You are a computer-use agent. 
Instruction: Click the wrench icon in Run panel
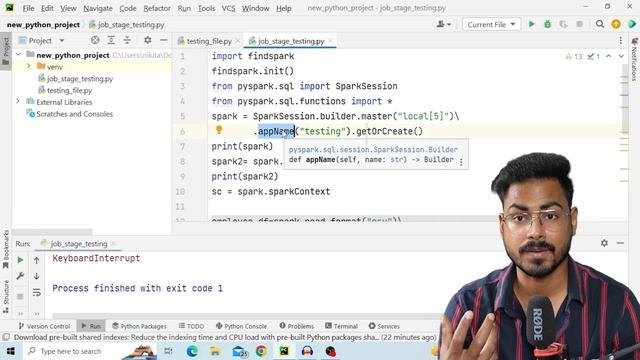tap(20, 276)
